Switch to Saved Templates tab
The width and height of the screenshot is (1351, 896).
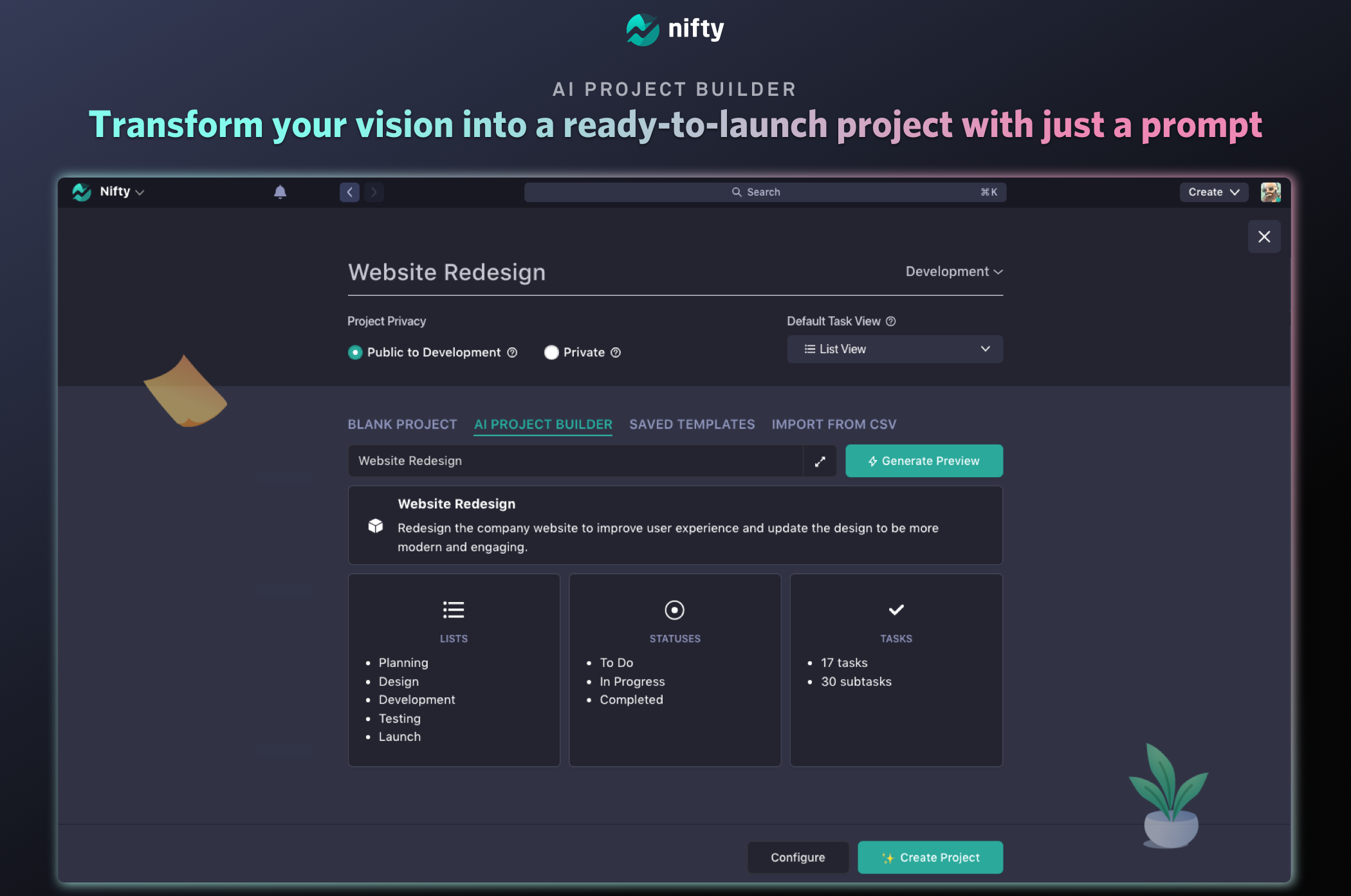(x=692, y=425)
